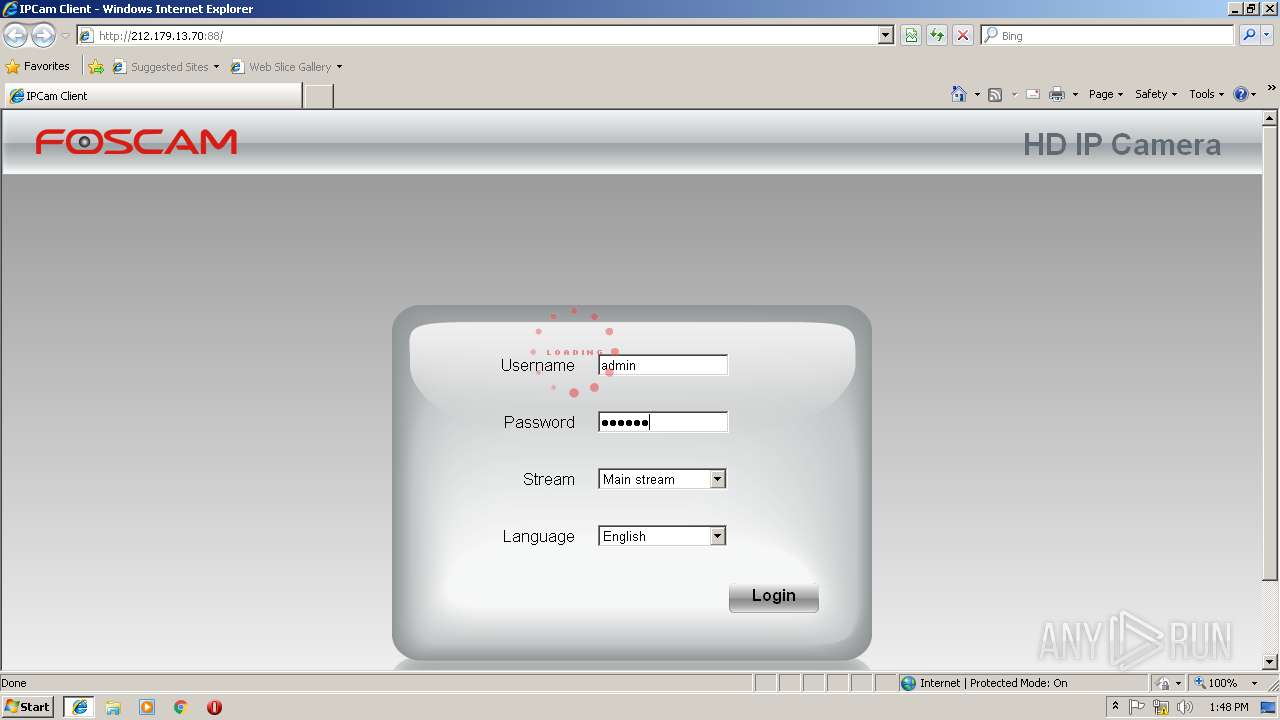Expand the address bar history dropdown
This screenshot has height=720, width=1280.
coord(886,36)
